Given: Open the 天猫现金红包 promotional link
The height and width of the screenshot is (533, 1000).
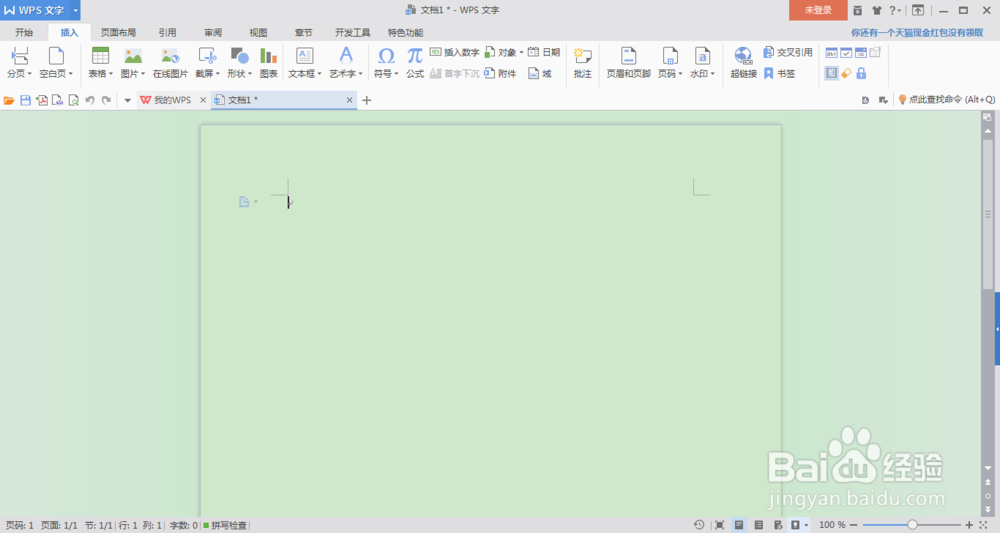Looking at the screenshot, I should (917, 33).
